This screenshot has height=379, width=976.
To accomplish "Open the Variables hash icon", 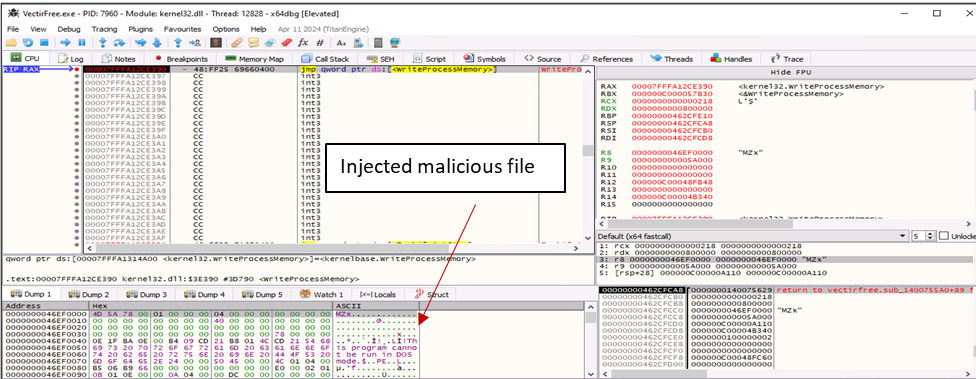I will [320, 43].
